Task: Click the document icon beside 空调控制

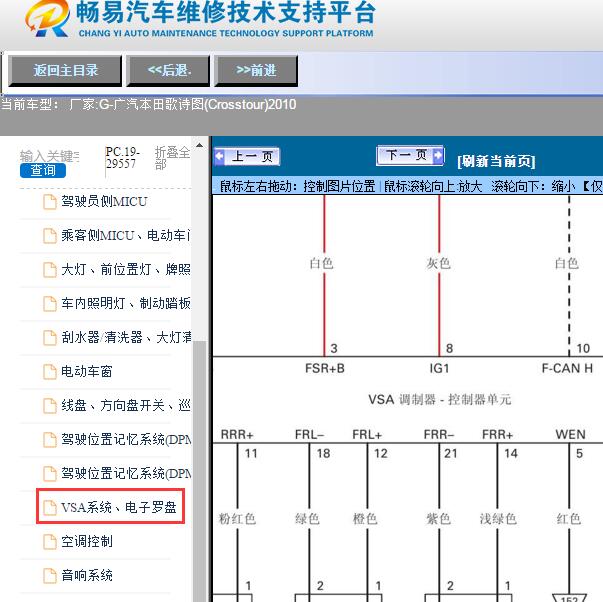Action: tap(50, 542)
